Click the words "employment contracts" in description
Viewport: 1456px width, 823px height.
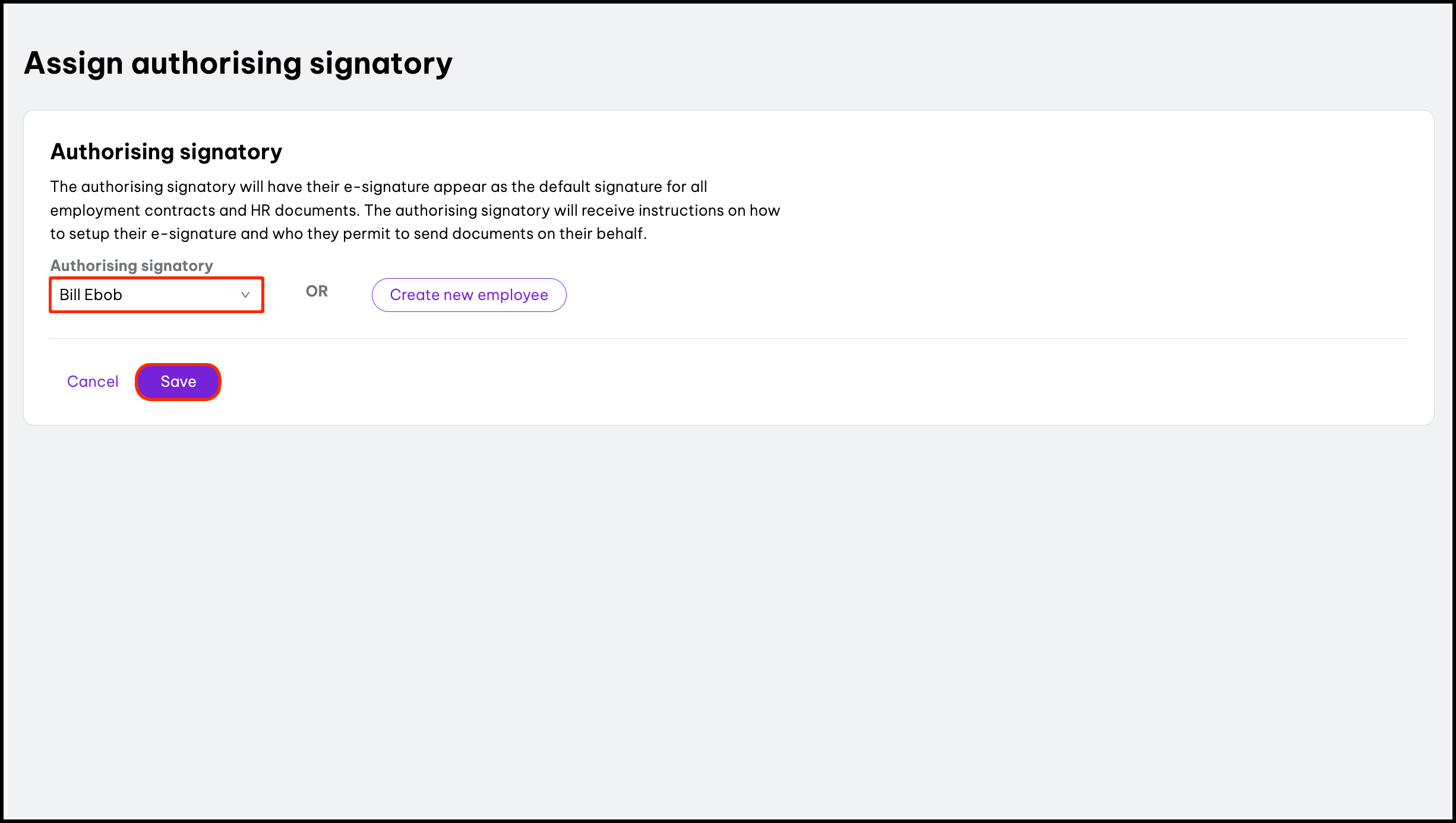pyautogui.click(x=132, y=210)
